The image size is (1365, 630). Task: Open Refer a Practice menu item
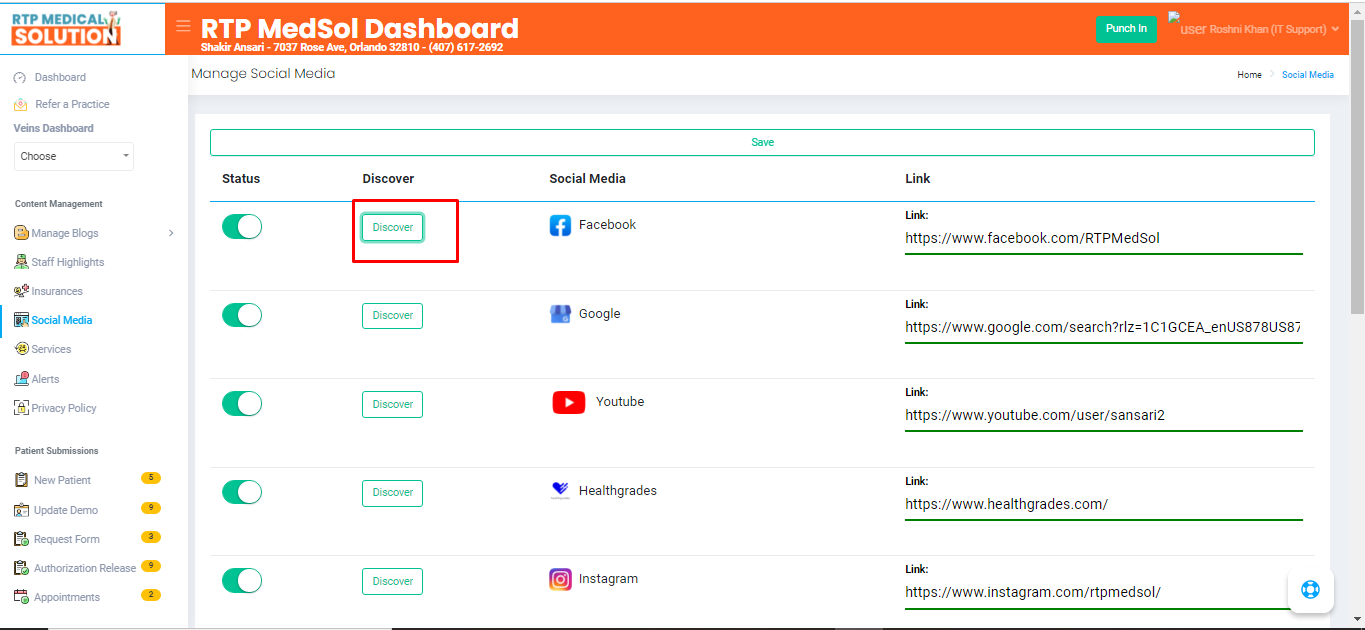(72, 104)
